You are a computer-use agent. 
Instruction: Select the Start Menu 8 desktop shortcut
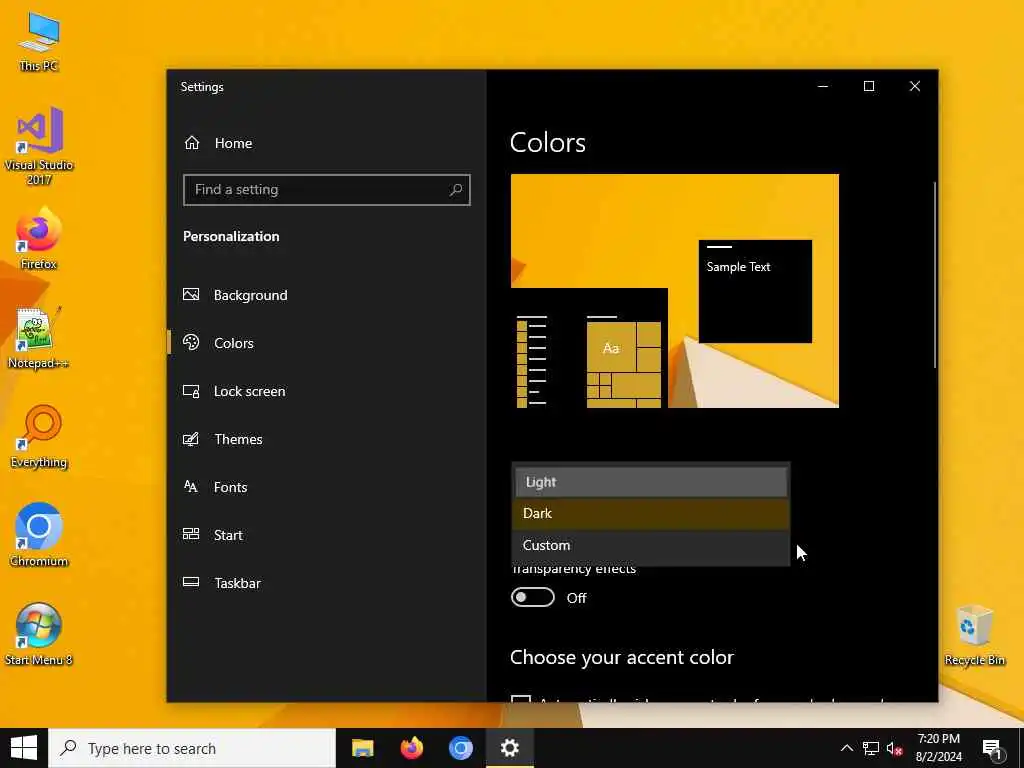[39, 634]
